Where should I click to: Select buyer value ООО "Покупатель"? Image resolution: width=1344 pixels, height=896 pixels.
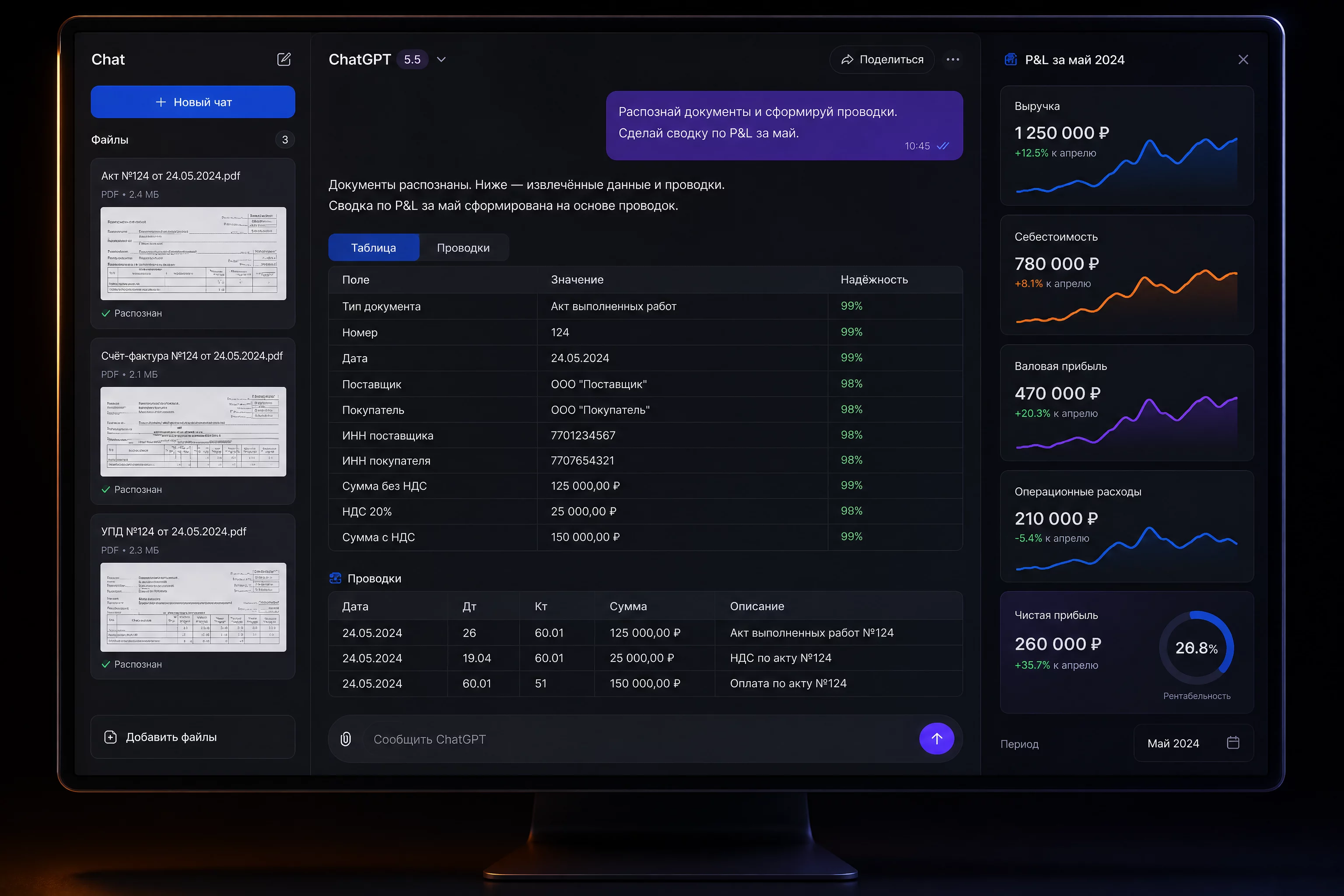pos(601,409)
